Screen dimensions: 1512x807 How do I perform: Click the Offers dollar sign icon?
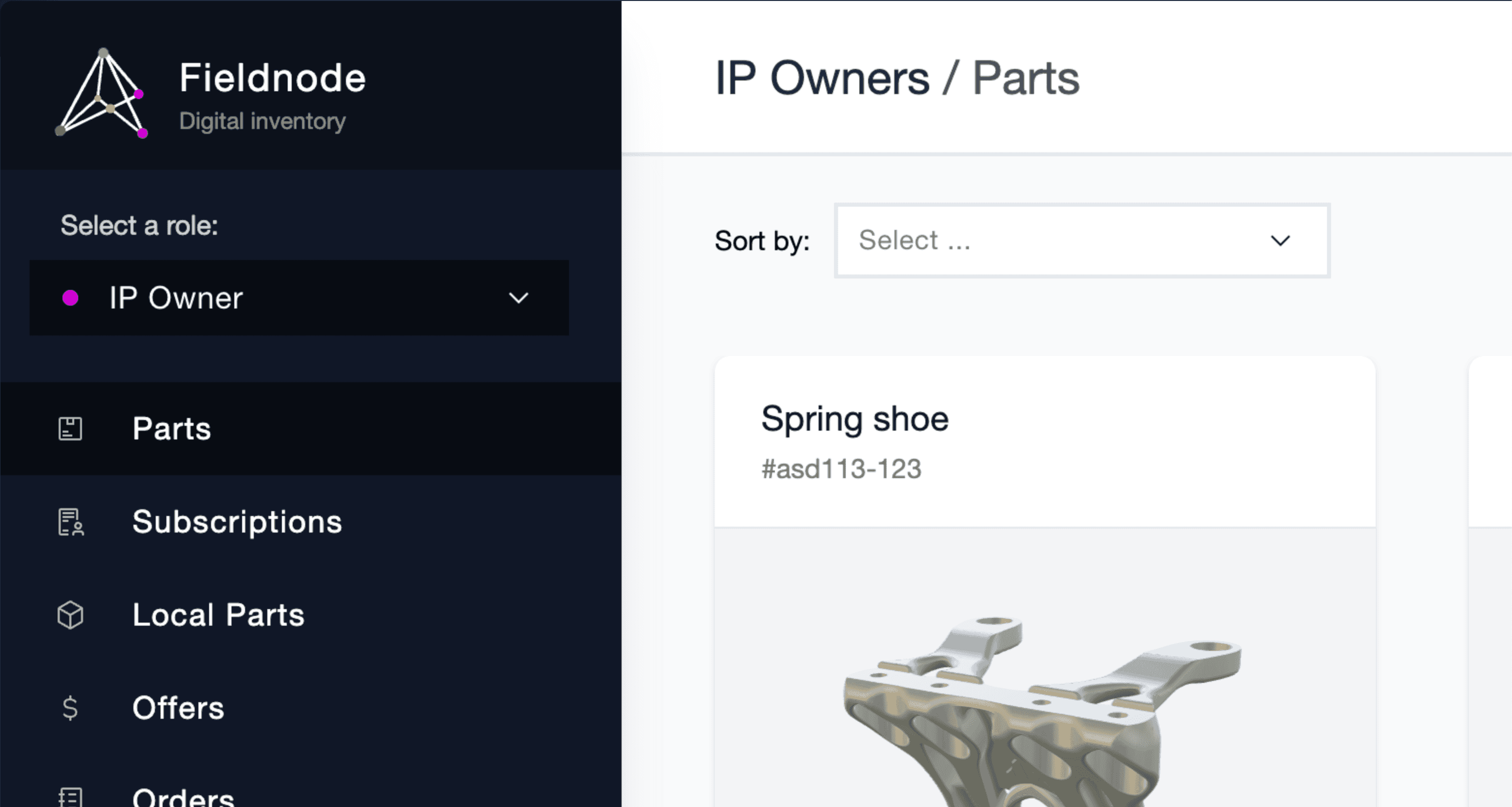click(70, 708)
